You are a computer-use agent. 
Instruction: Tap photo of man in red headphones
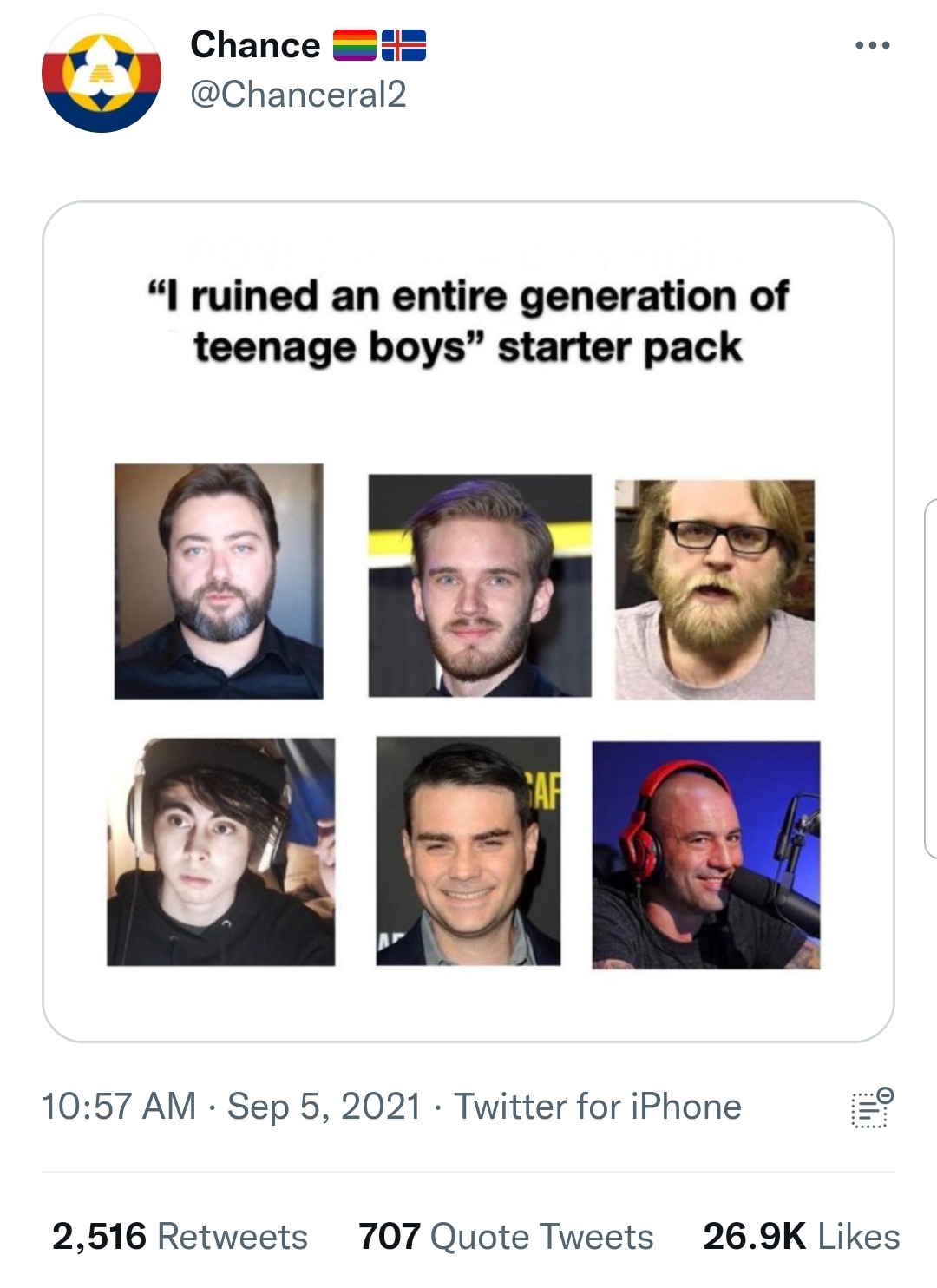point(706,855)
